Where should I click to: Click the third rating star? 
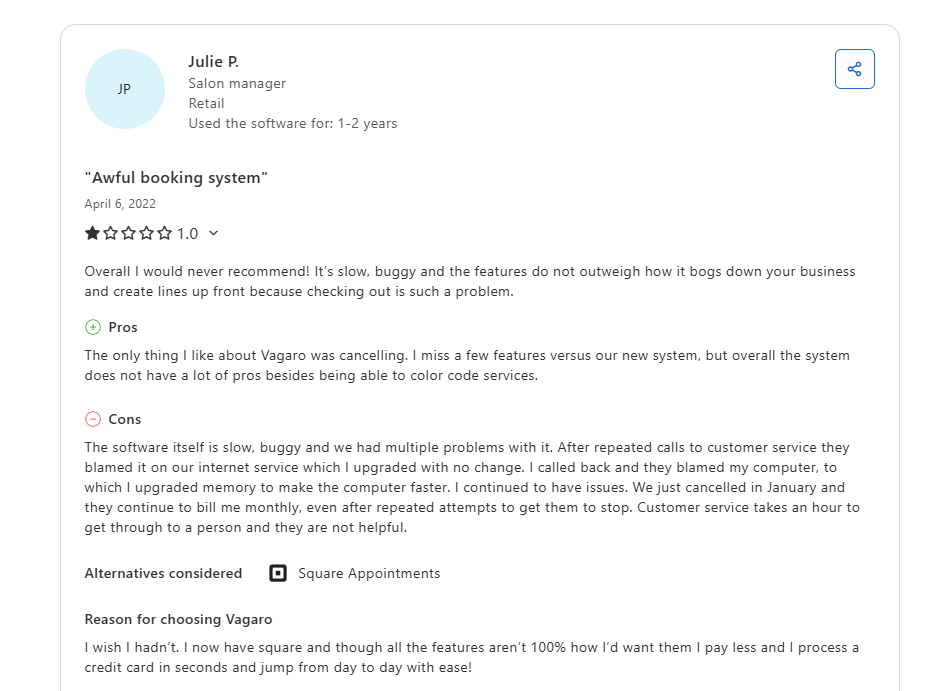tap(129, 233)
